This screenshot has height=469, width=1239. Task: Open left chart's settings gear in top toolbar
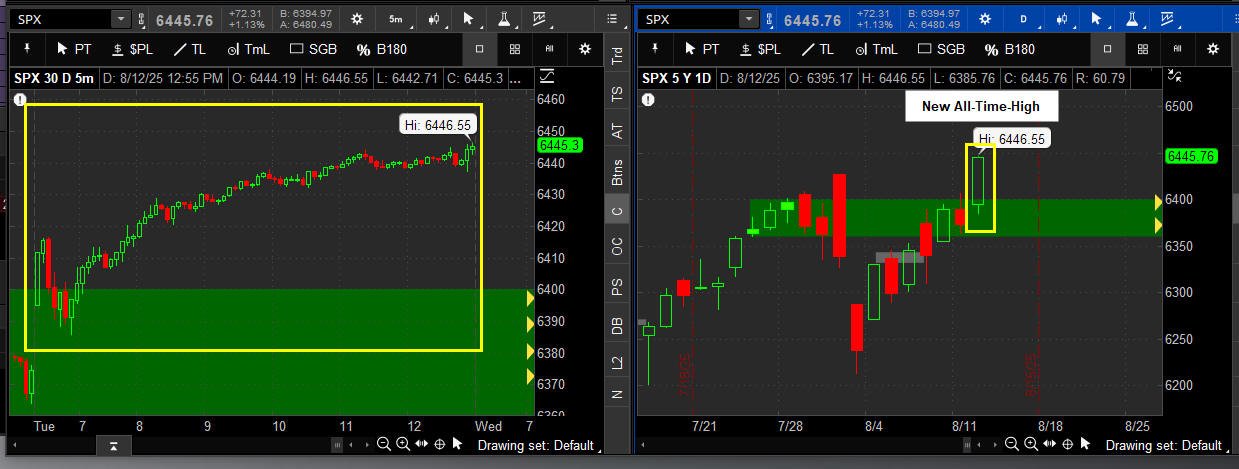pos(358,19)
